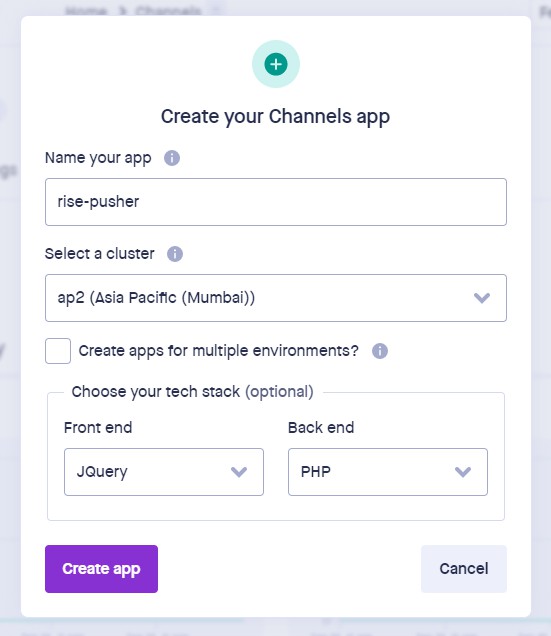Click info icon beside multiple environments option

pos(380,351)
